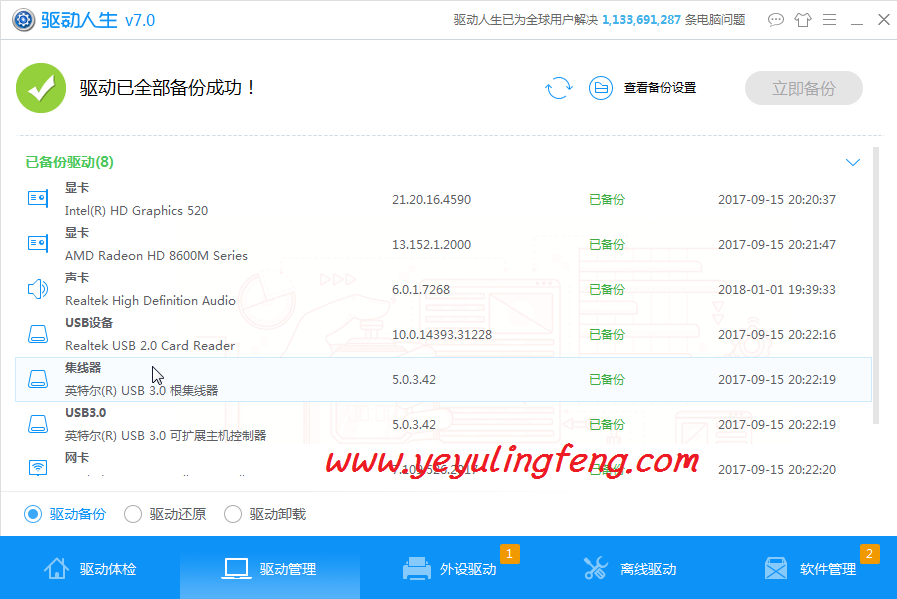This screenshot has width=897, height=599.
Task: Select Realtek USB 2.0 Card Reader text
Action: (150, 346)
